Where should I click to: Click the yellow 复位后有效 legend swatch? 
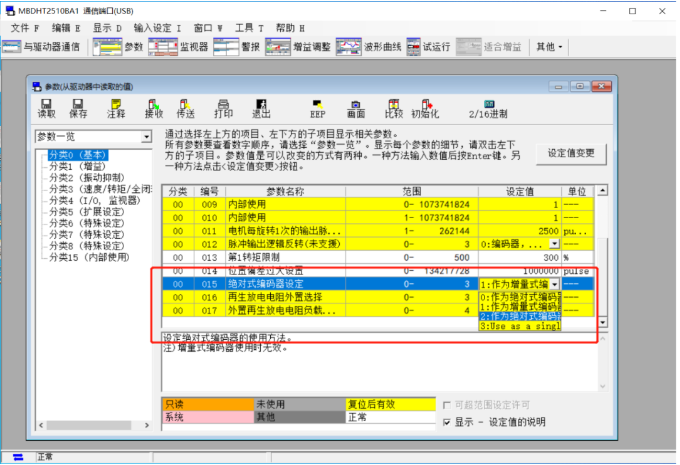pos(391,404)
